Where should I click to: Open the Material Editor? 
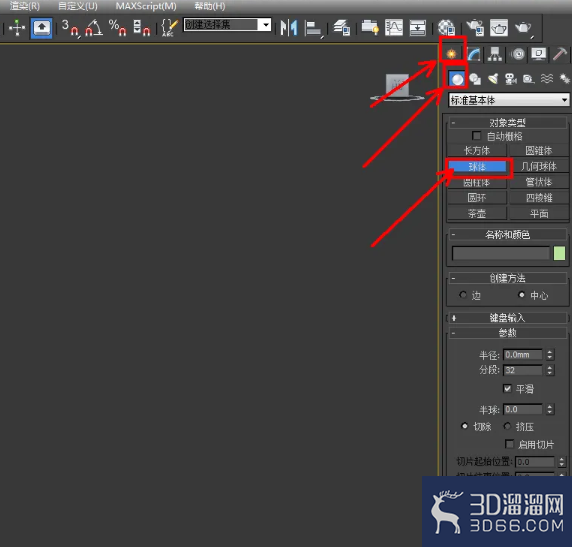[x=447, y=28]
